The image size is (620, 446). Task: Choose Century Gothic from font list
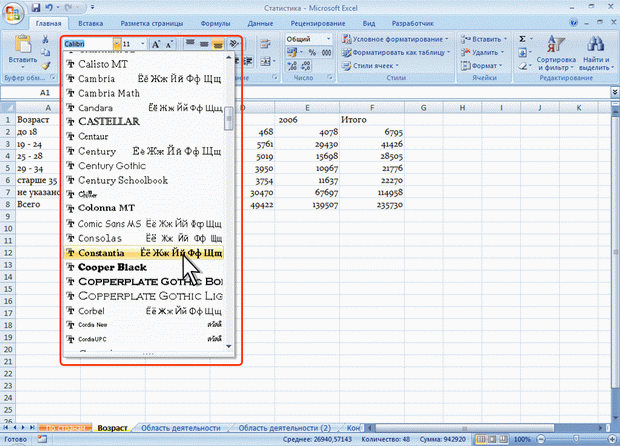[x=144, y=166]
